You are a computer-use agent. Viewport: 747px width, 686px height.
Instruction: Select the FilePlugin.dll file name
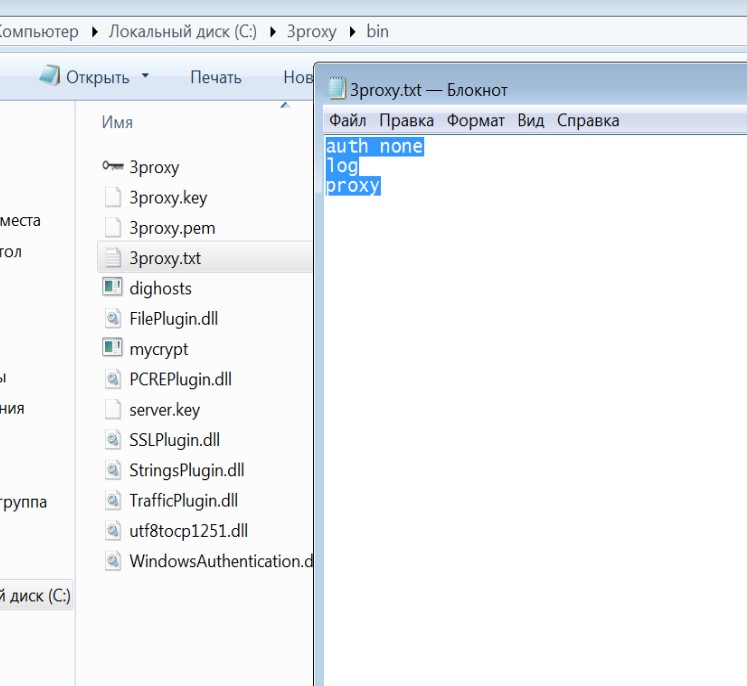[173, 318]
